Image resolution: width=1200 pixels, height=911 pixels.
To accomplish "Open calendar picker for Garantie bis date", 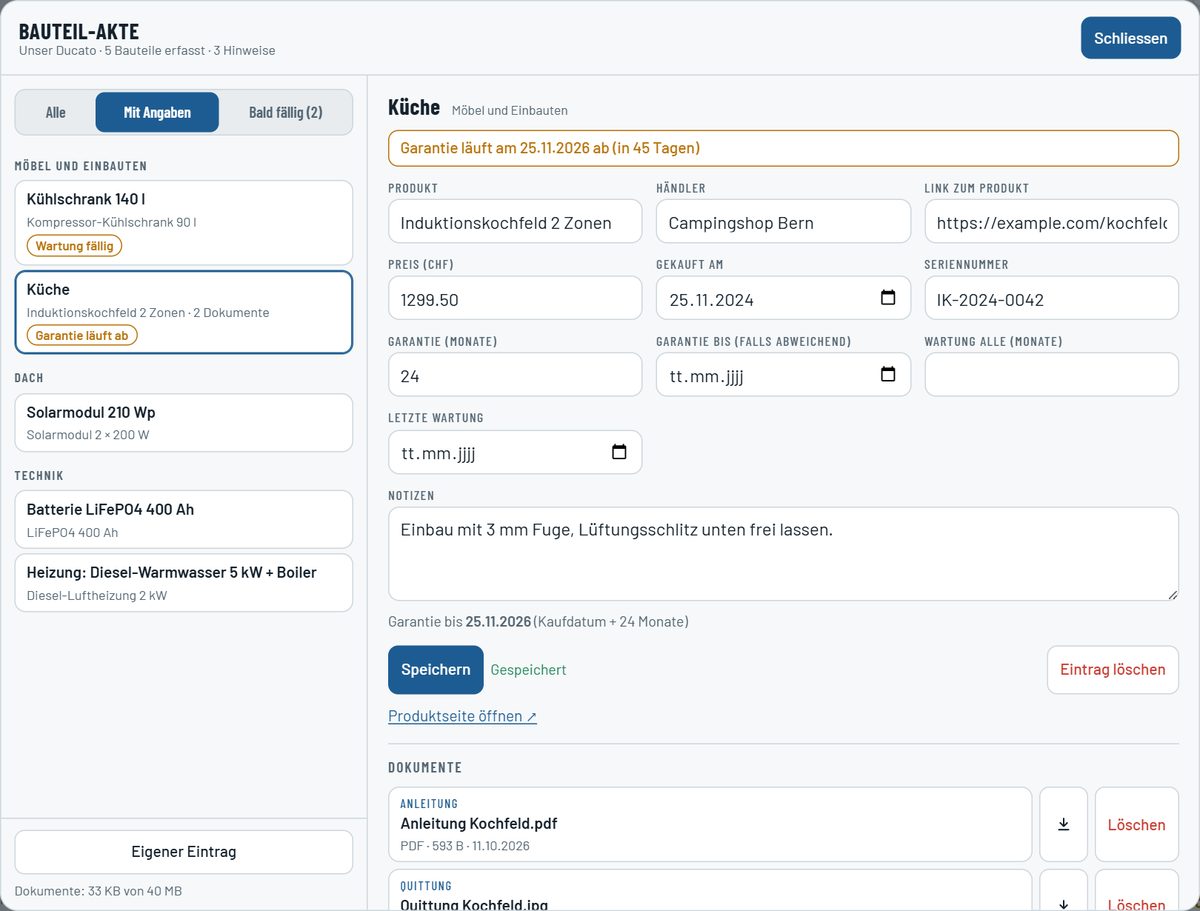I will (888, 375).
